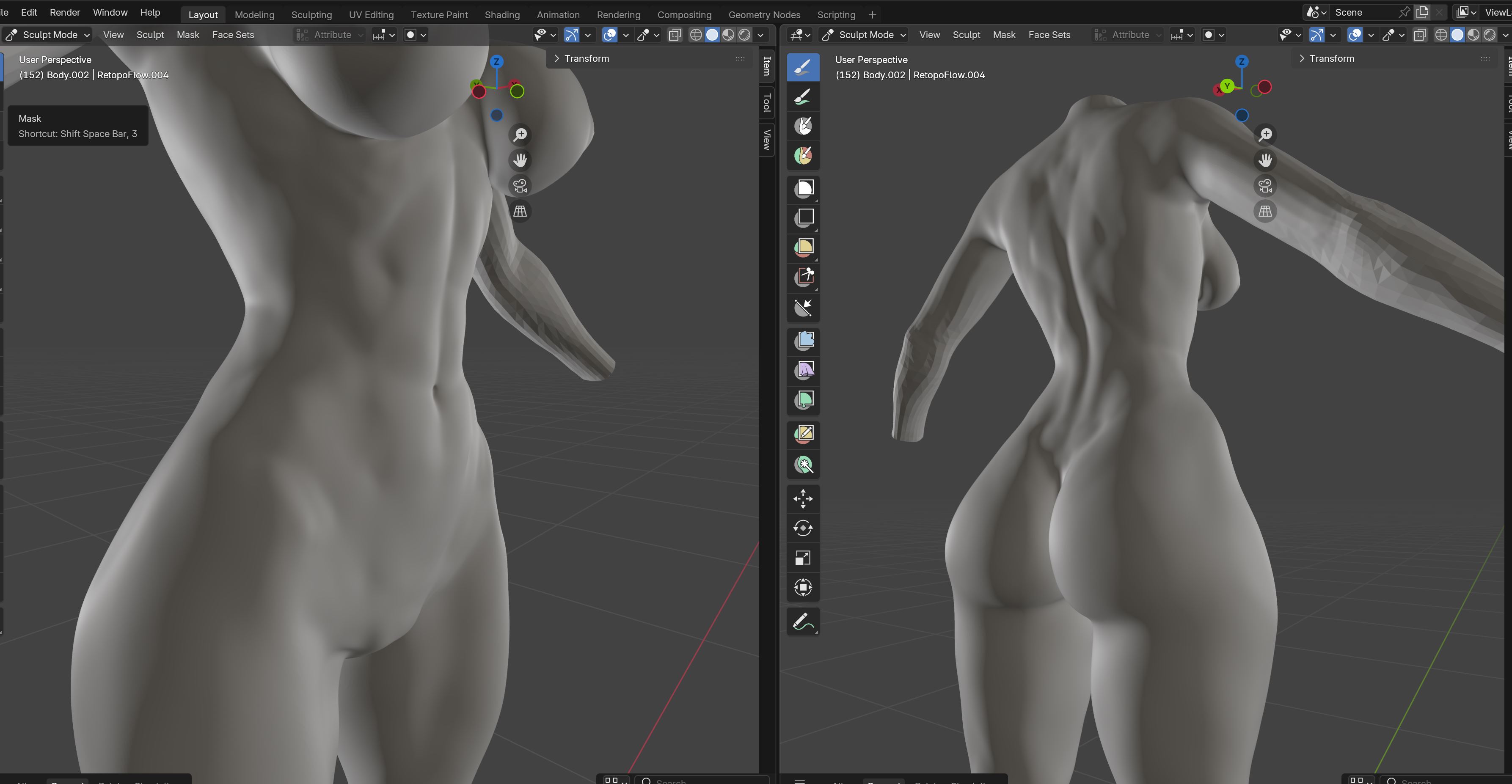Select the Rotate tool in toolbar
Viewport: 1512px width, 784px height.
click(x=803, y=528)
